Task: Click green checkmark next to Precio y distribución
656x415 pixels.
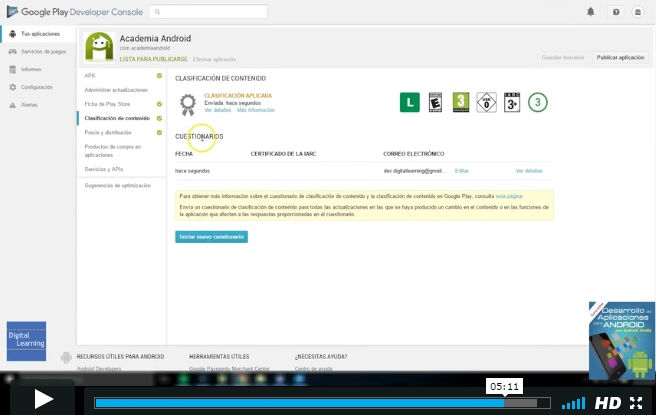Action: coord(159,133)
